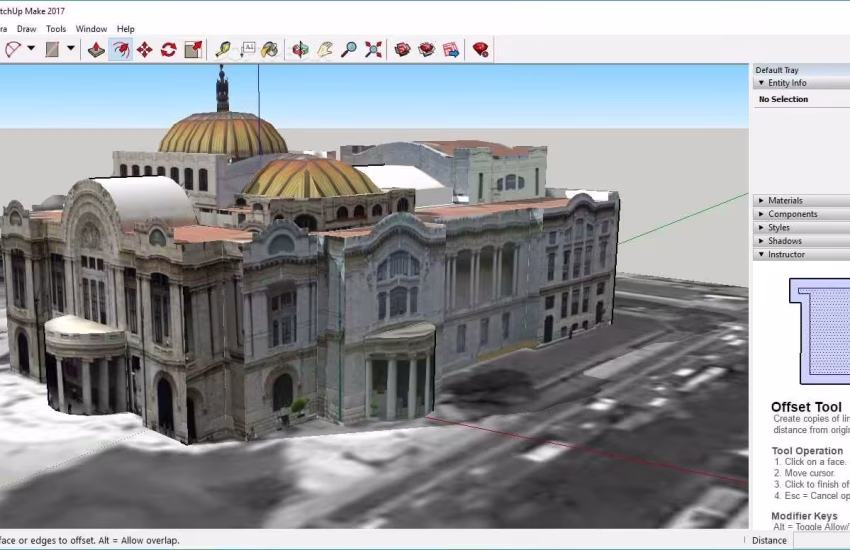This screenshot has height=550, width=850.
Task: Select the Orbit tool
Action: [300, 50]
